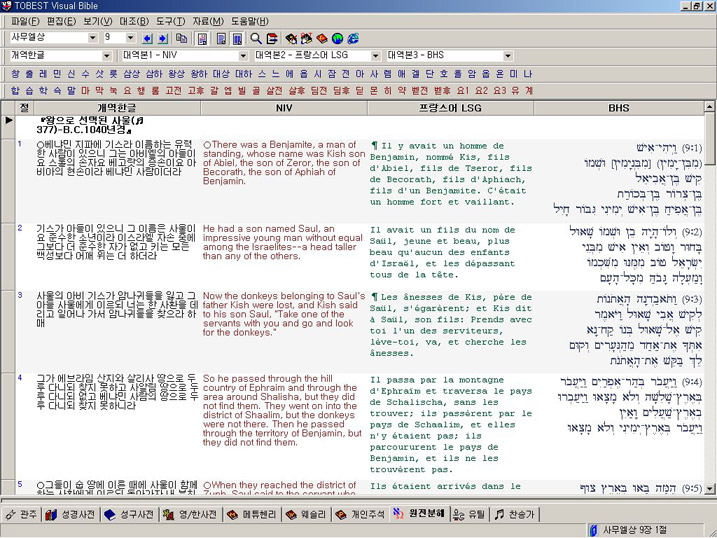The width and height of the screenshot is (717, 538).
Task: Toggle the single-pane view layout button
Action: [x=203, y=39]
